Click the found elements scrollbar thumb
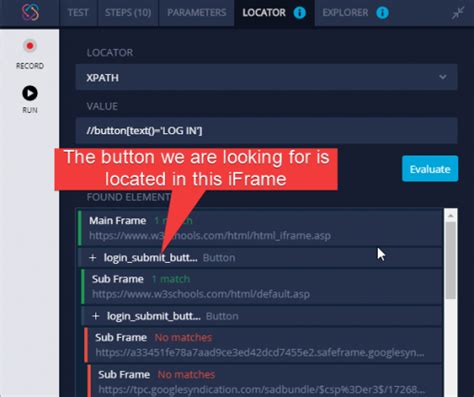Image resolution: width=474 pixels, height=397 pixels. (x=451, y=261)
